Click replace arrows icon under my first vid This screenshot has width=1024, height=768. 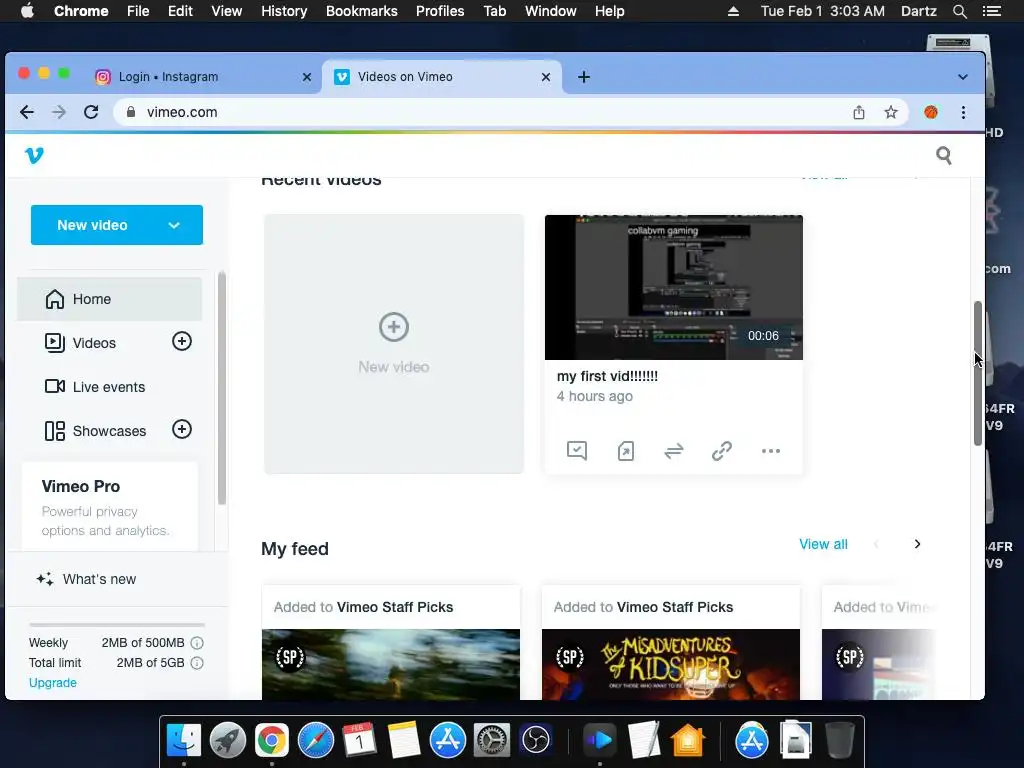(673, 451)
